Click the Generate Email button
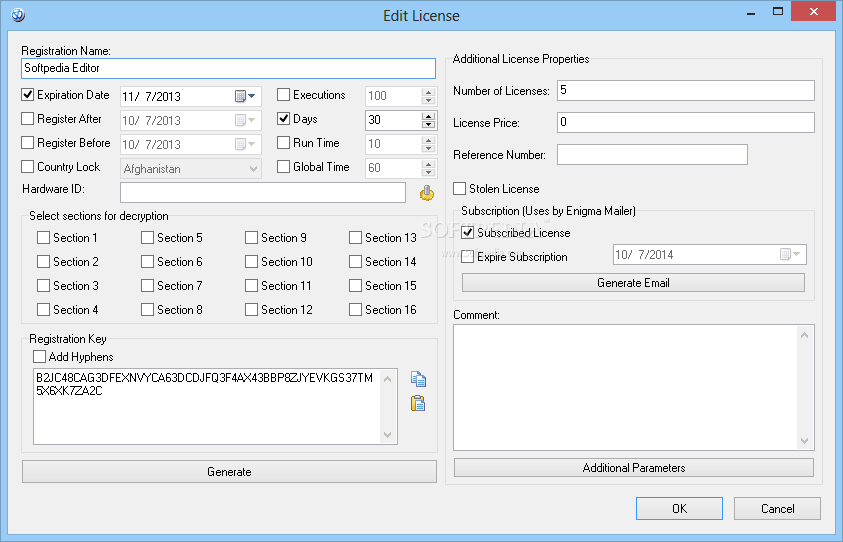The width and height of the screenshot is (843, 542). click(x=633, y=283)
